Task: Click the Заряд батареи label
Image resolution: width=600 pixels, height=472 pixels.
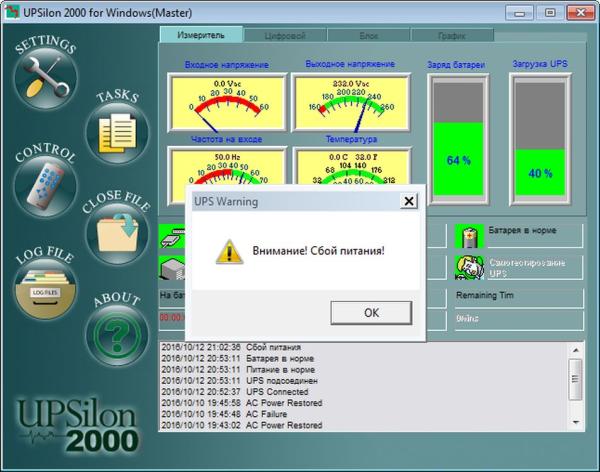Action: (x=456, y=65)
